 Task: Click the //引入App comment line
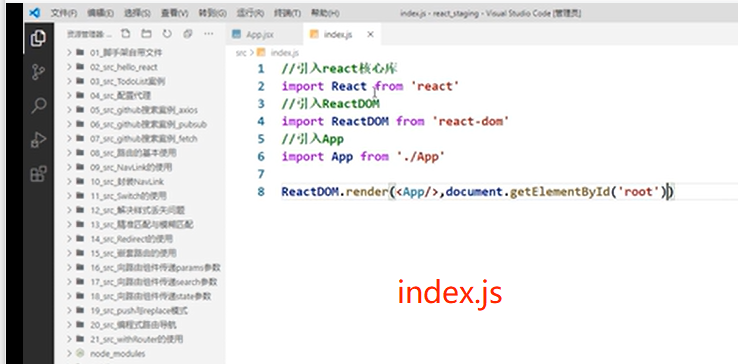[313, 139]
